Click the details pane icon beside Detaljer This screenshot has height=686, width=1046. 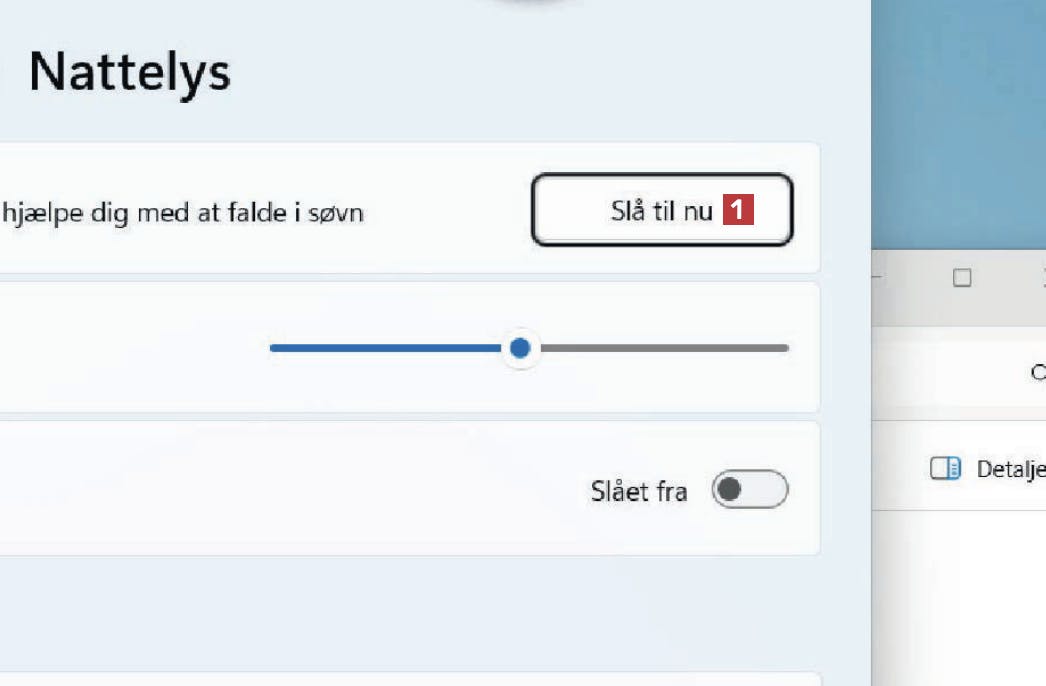(x=945, y=468)
